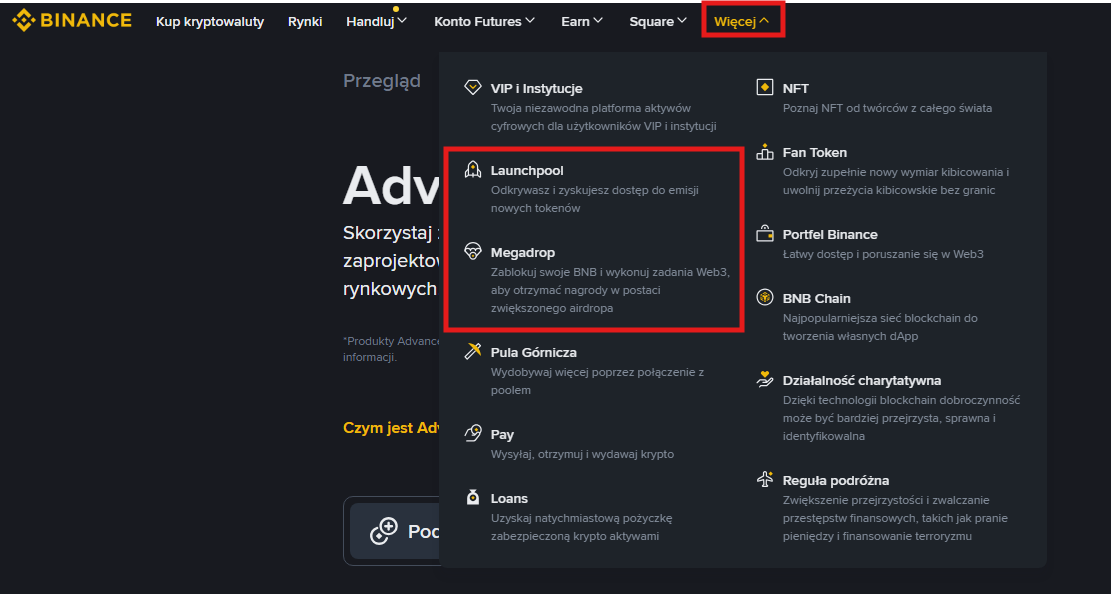
Task: Click text Wydobywaj więcej poprzez połączenie
Action: pyautogui.click(x=597, y=381)
